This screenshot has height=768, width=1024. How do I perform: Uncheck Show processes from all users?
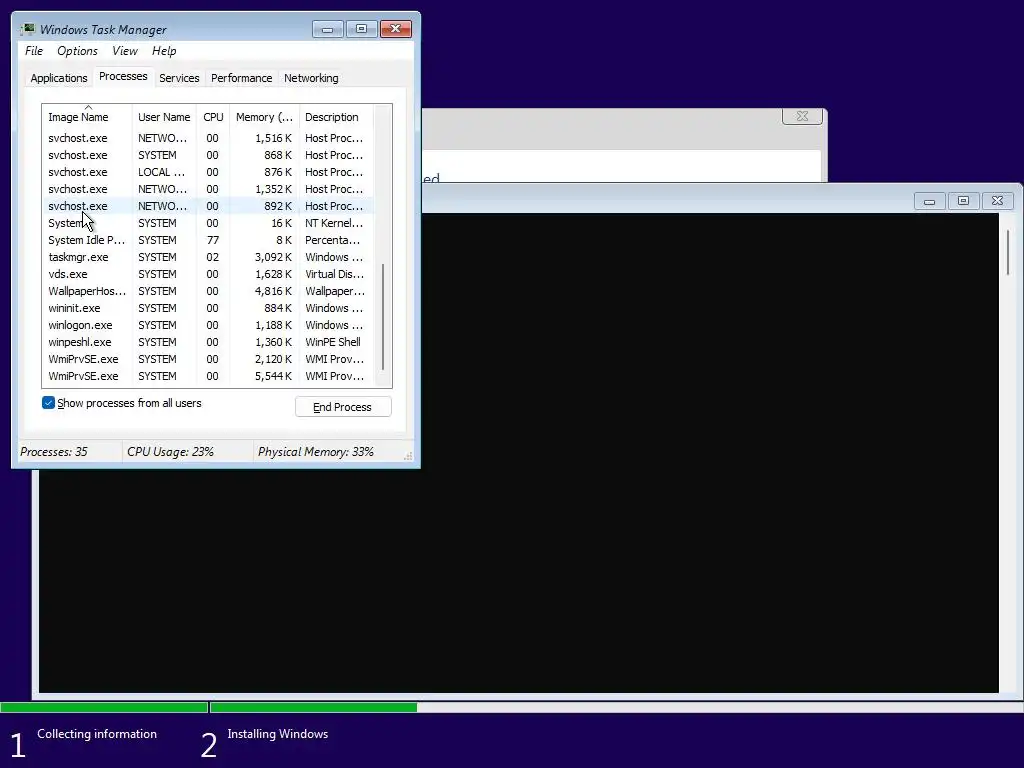(48, 403)
